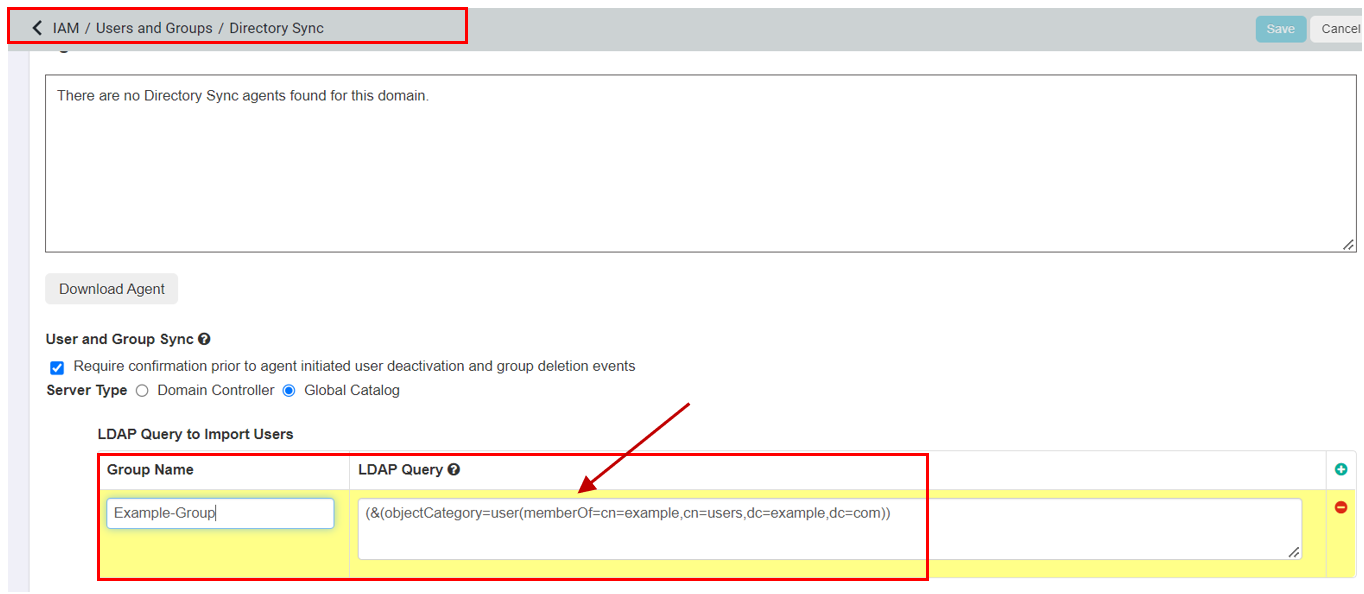
Task: Click the back chevron arrow before IAM
Action: click(x=37, y=28)
